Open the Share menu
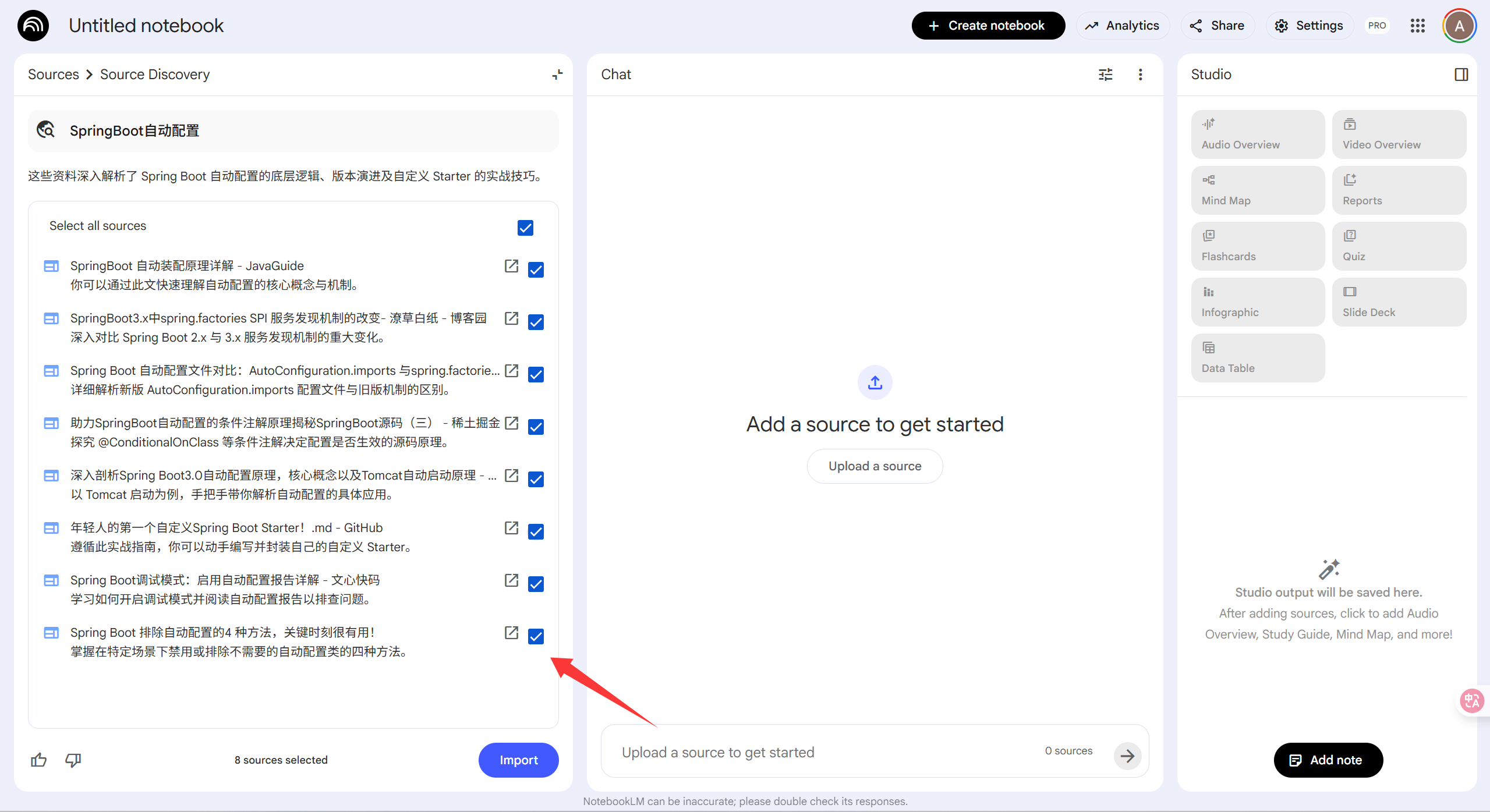The height and width of the screenshot is (812, 1490). click(x=1217, y=26)
